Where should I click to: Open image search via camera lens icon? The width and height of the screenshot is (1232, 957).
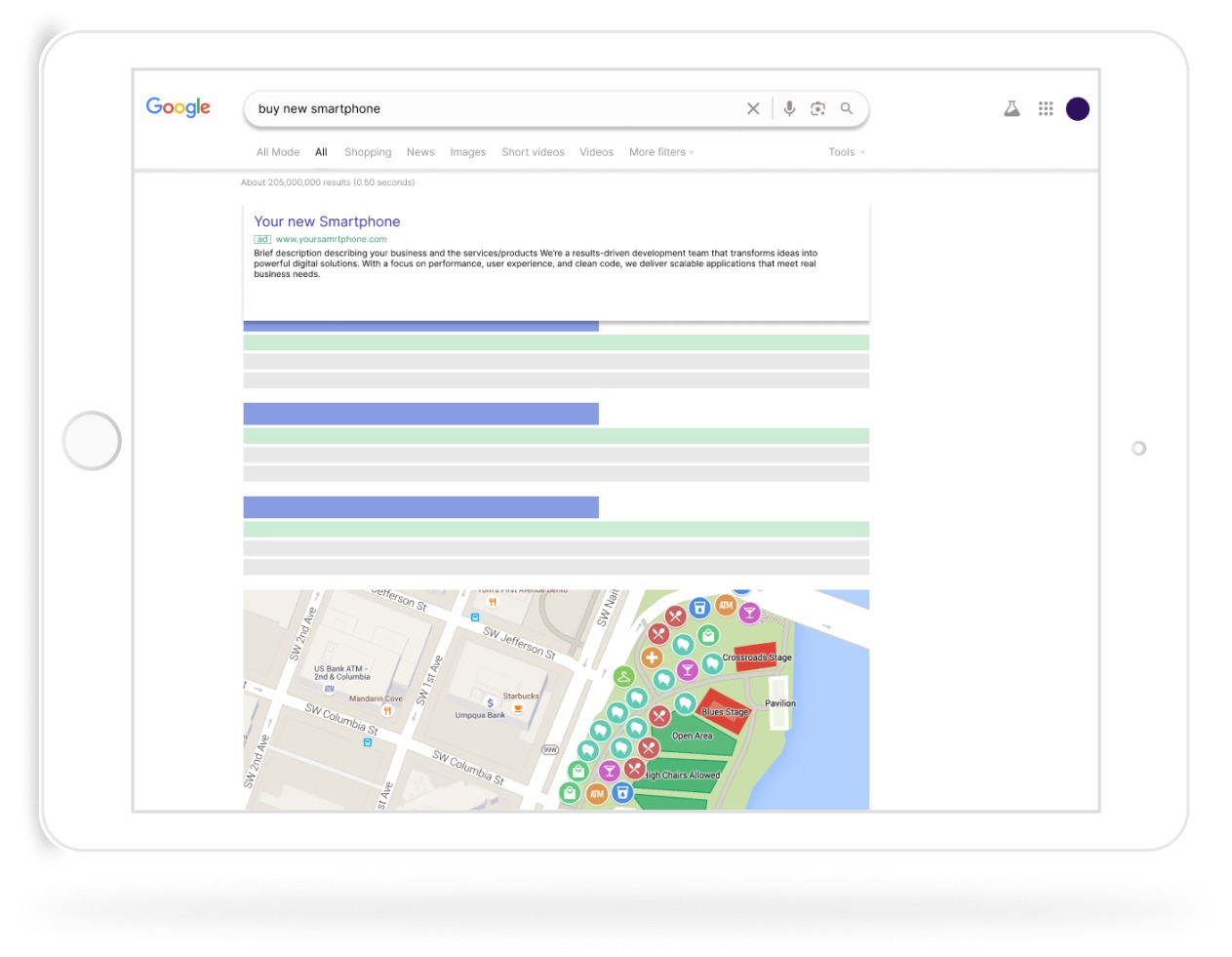point(817,109)
